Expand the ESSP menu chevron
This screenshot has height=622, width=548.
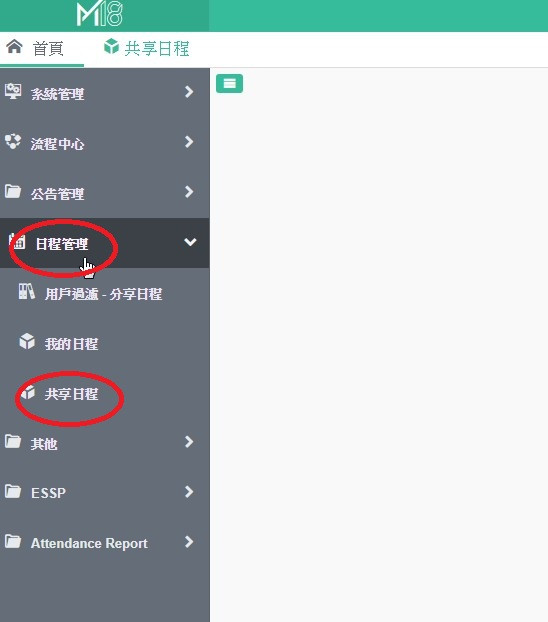[189, 492]
